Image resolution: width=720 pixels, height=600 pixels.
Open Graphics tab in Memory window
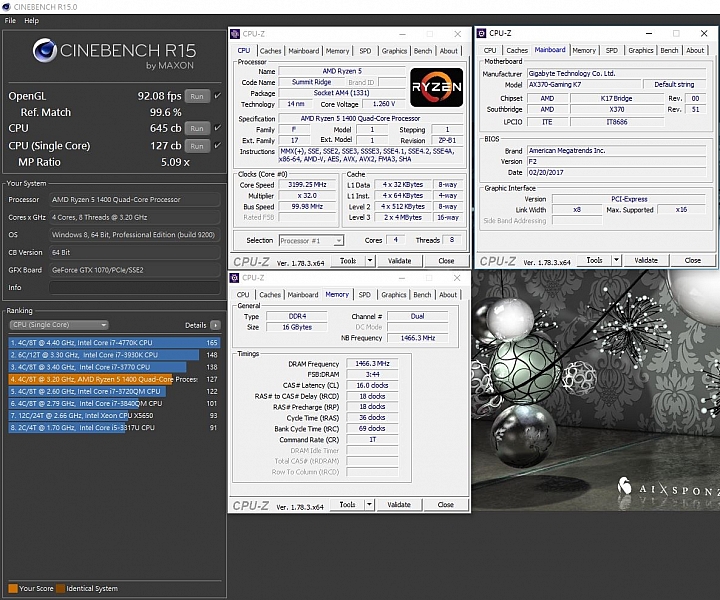point(394,295)
